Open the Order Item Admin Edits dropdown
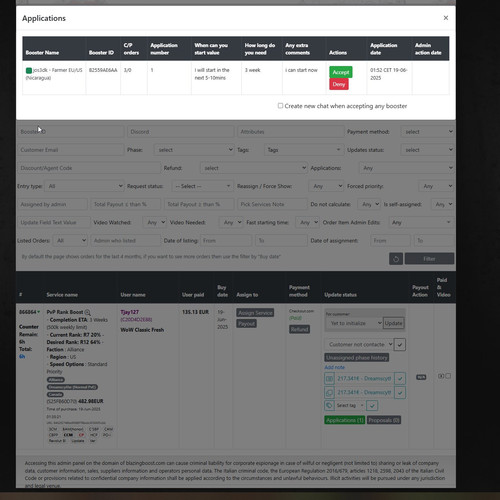 pyautogui.click(x=420, y=222)
